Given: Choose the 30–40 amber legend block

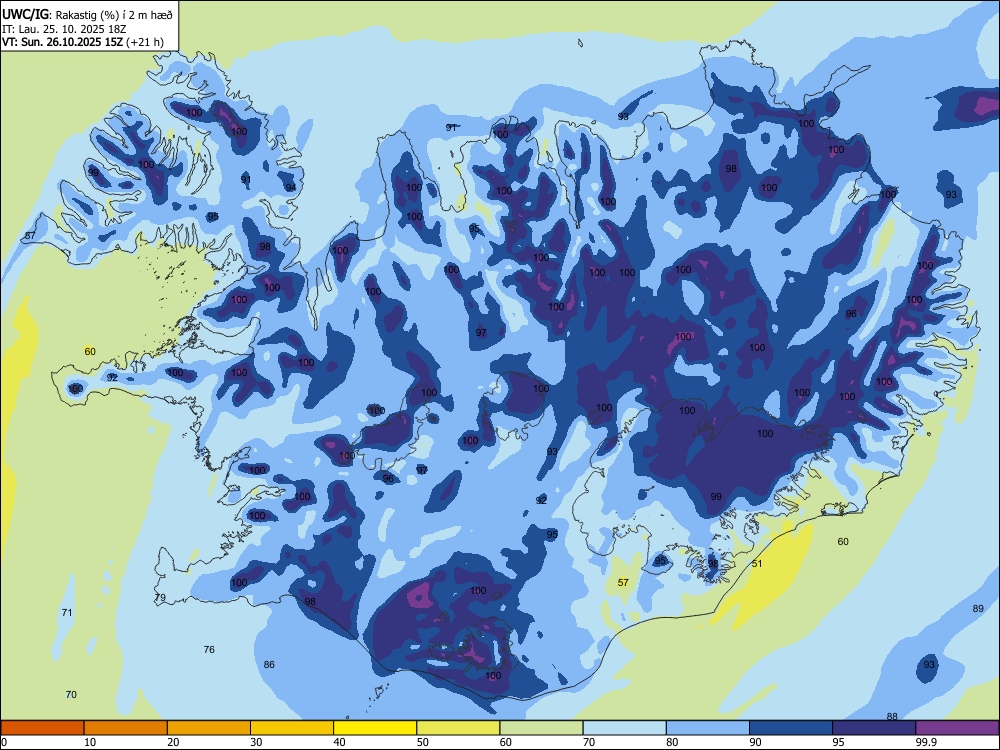Looking at the screenshot, I should pos(292,728).
